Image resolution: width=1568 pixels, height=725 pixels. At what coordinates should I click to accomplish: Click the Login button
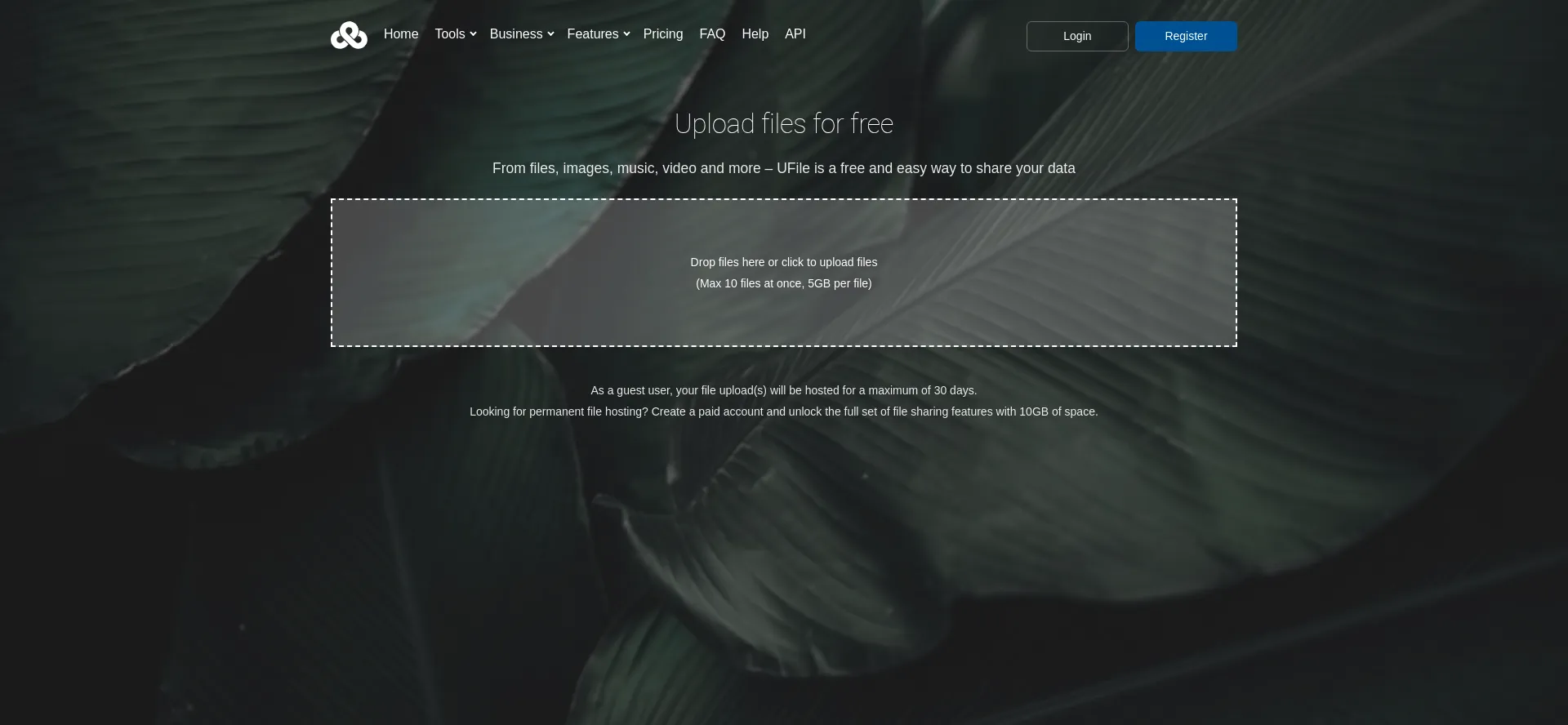[1077, 36]
